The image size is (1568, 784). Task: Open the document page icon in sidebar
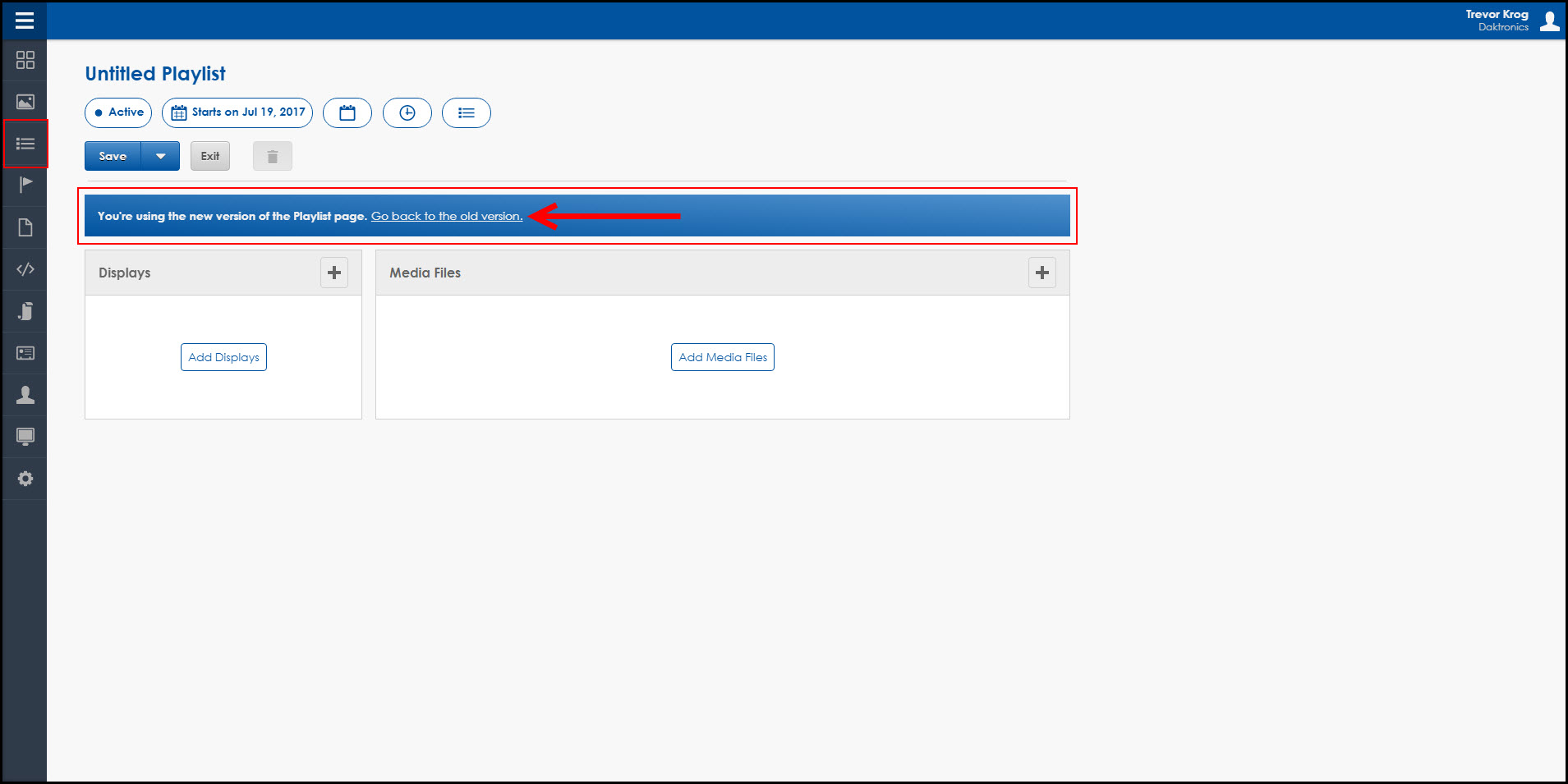click(25, 227)
